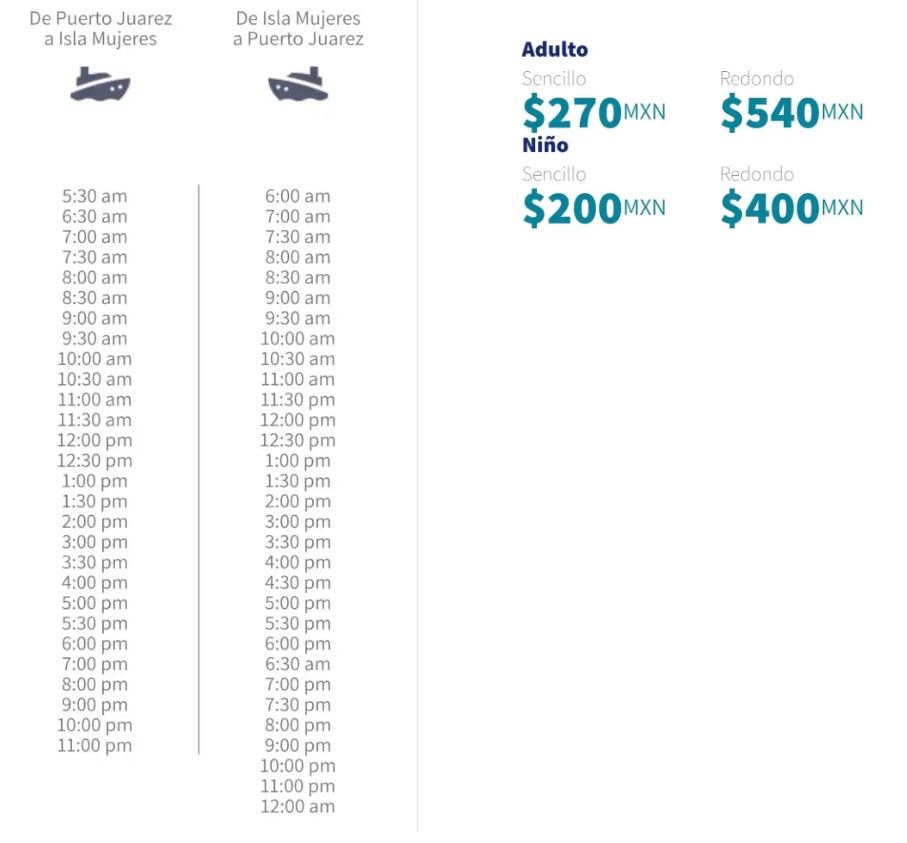Click the Redondo label under Niño
This screenshot has height=843, width=907.
tap(757, 174)
